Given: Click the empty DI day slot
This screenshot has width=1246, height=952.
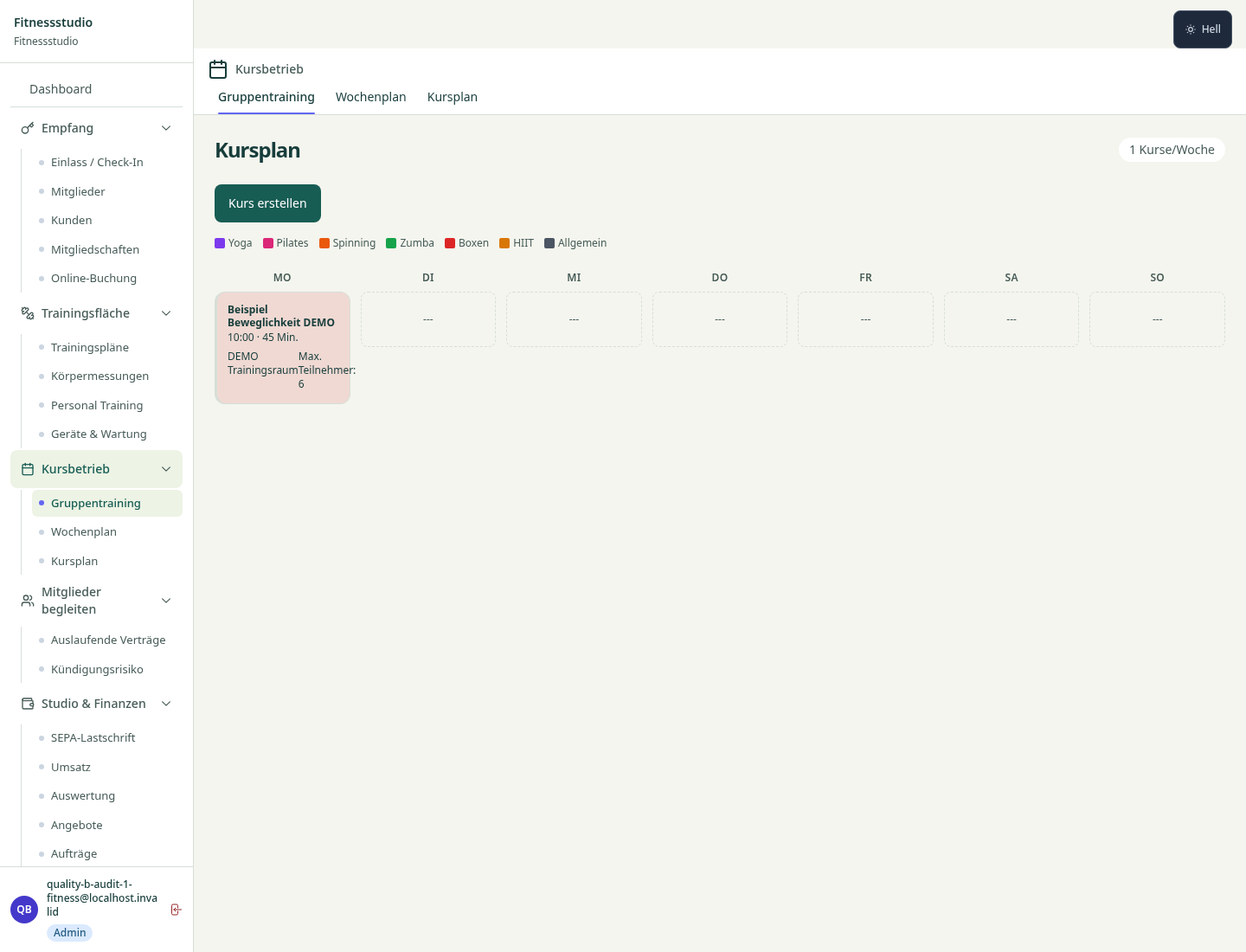Looking at the screenshot, I should coord(428,319).
